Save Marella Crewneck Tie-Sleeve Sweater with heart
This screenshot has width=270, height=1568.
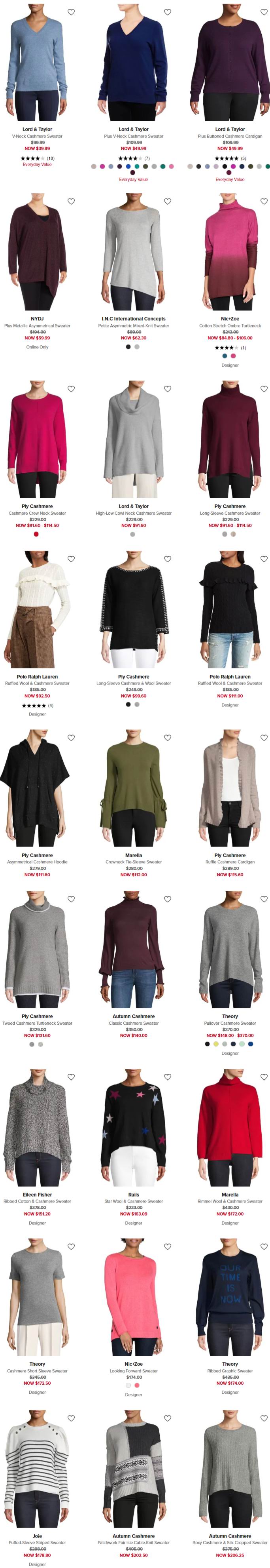(x=168, y=738)
